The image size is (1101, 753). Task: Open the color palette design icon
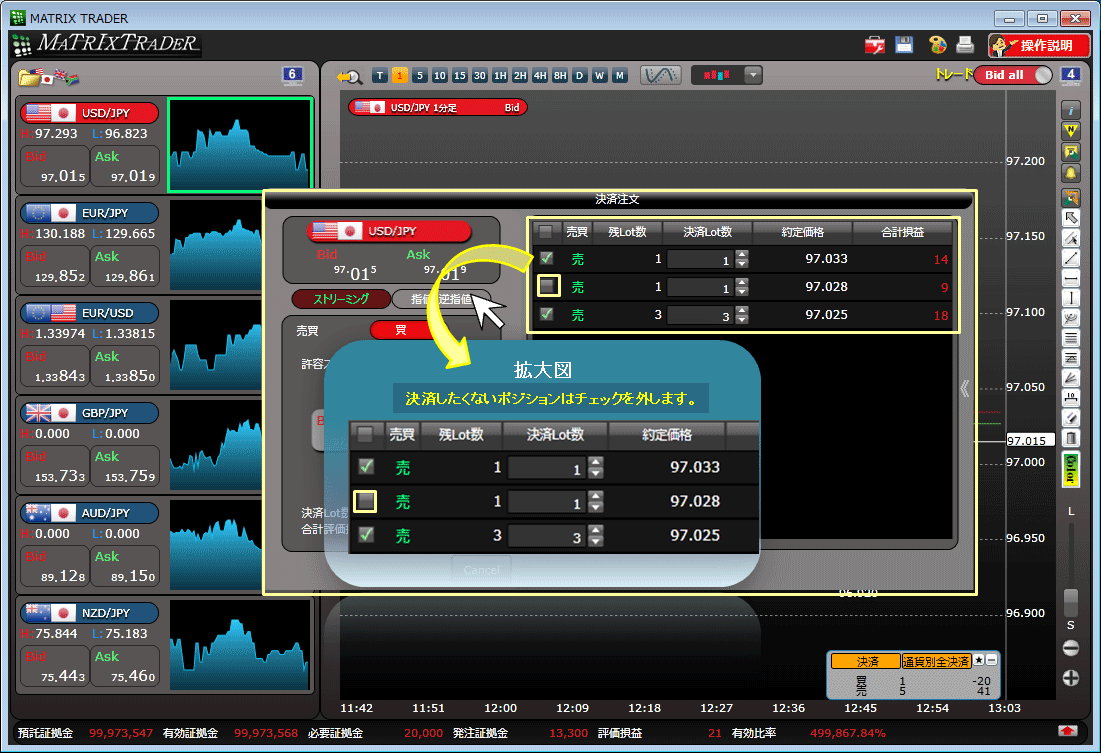[x=937, y=45]
